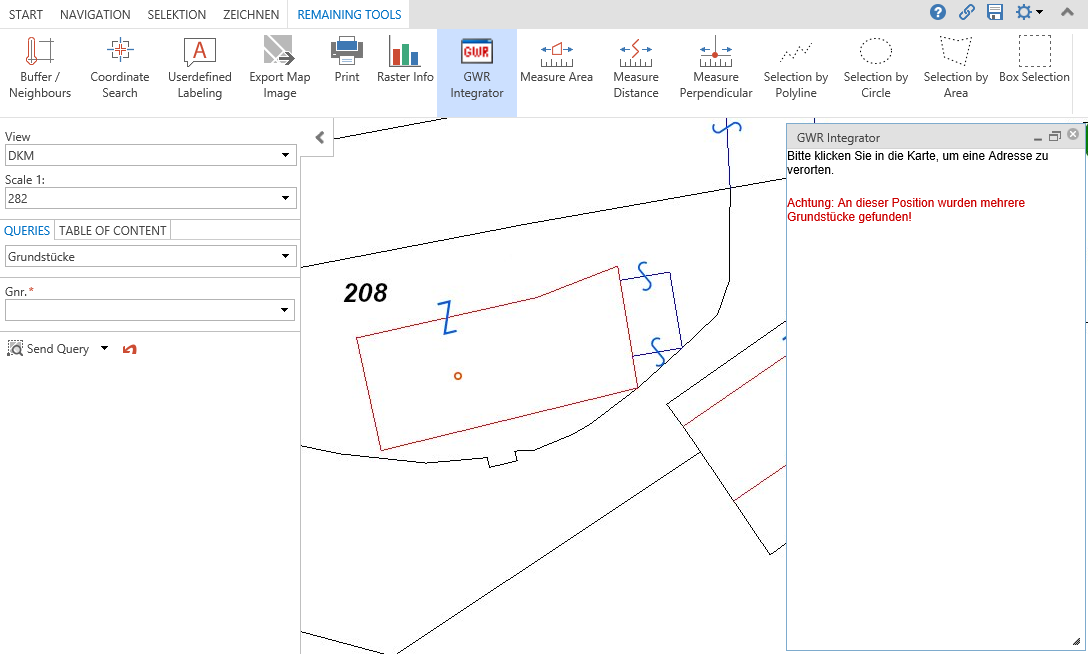Switch to the ZEICHNEN ribbon tab
Screen dimensions: 1088x654
click(x=251, y=14)
